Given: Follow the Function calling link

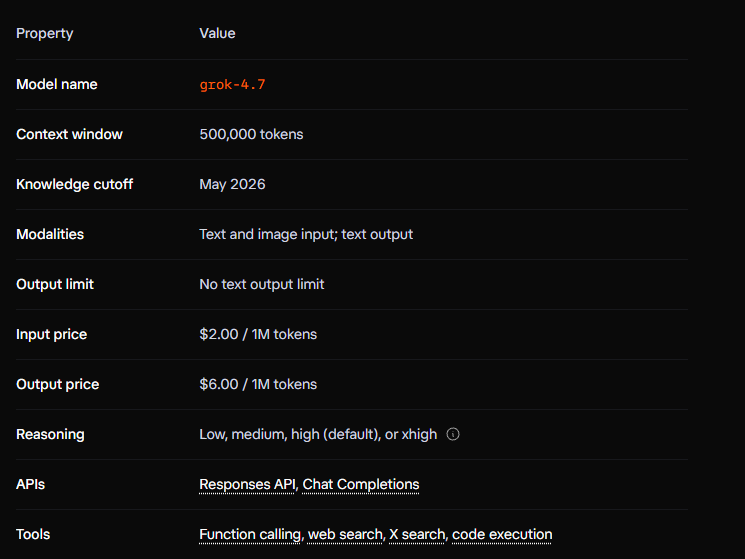Looking at the screenshot, I should pos(250,535).
